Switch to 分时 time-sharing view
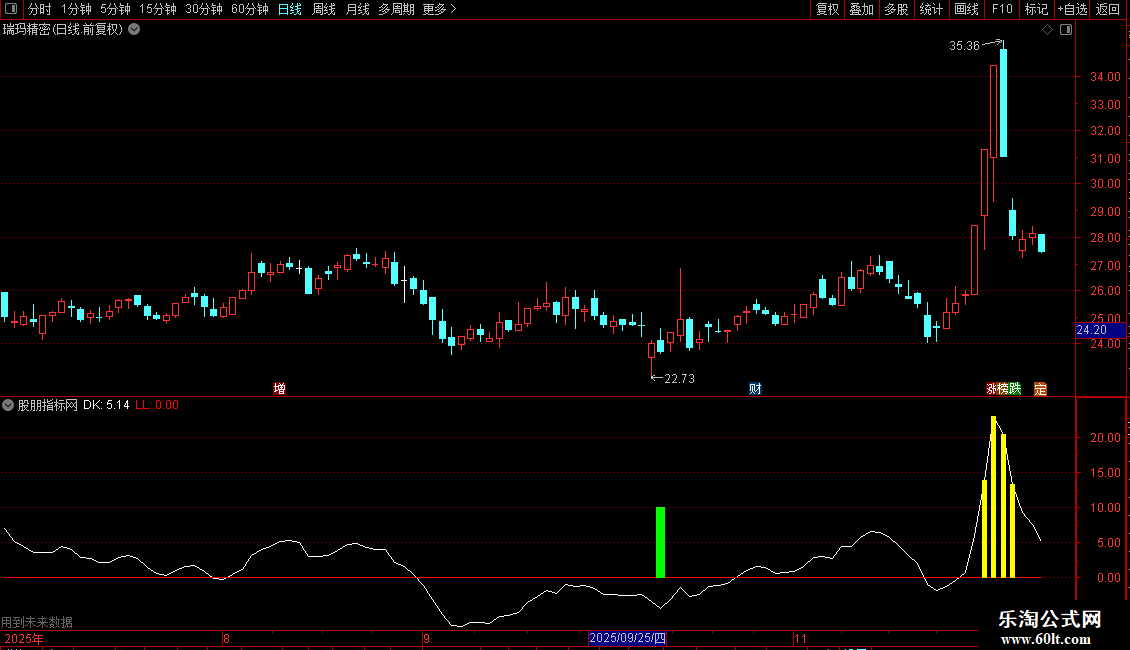The width and height of the screenshot is (1130, 650). click(x=40, y=9)
